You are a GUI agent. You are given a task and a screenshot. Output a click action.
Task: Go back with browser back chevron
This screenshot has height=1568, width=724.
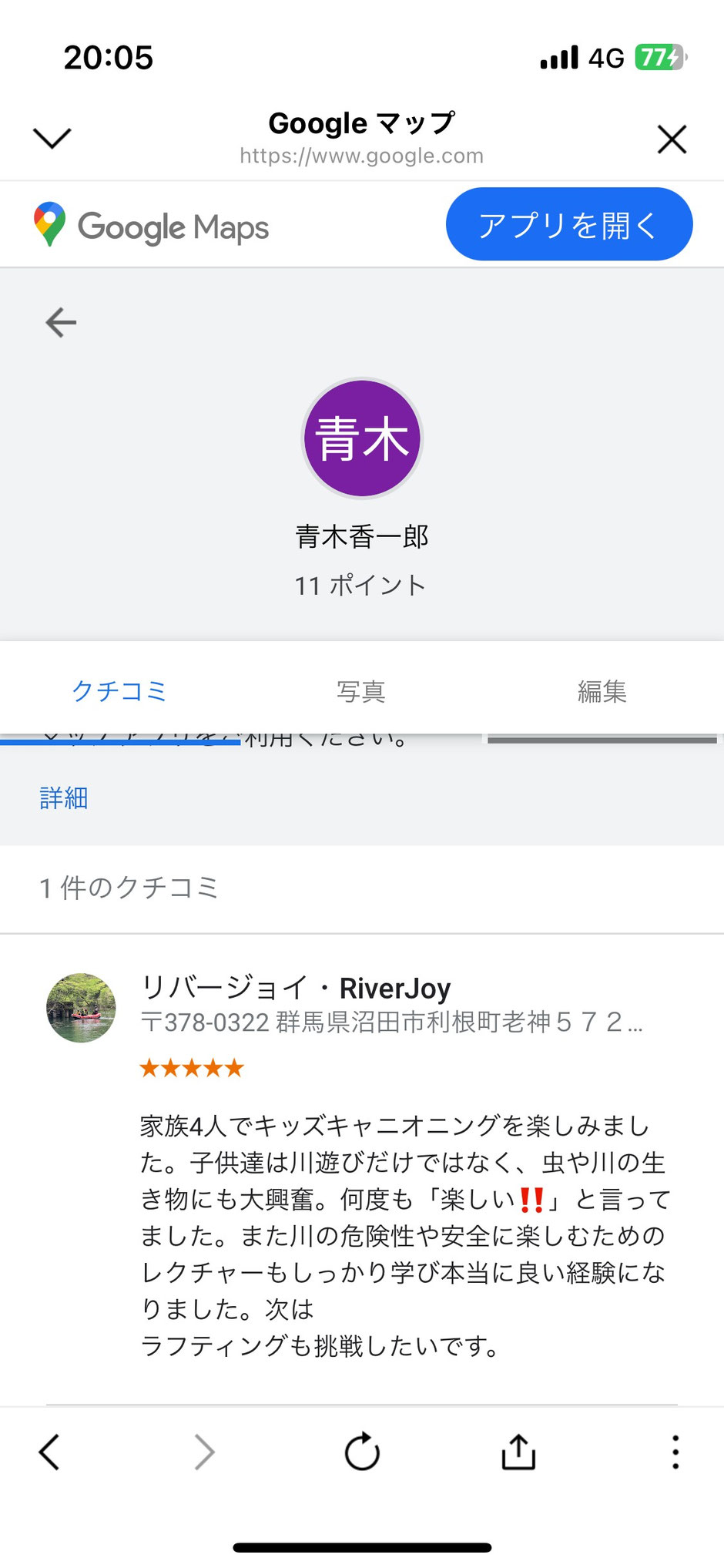pyautogui.click(x=49, y=1452)
